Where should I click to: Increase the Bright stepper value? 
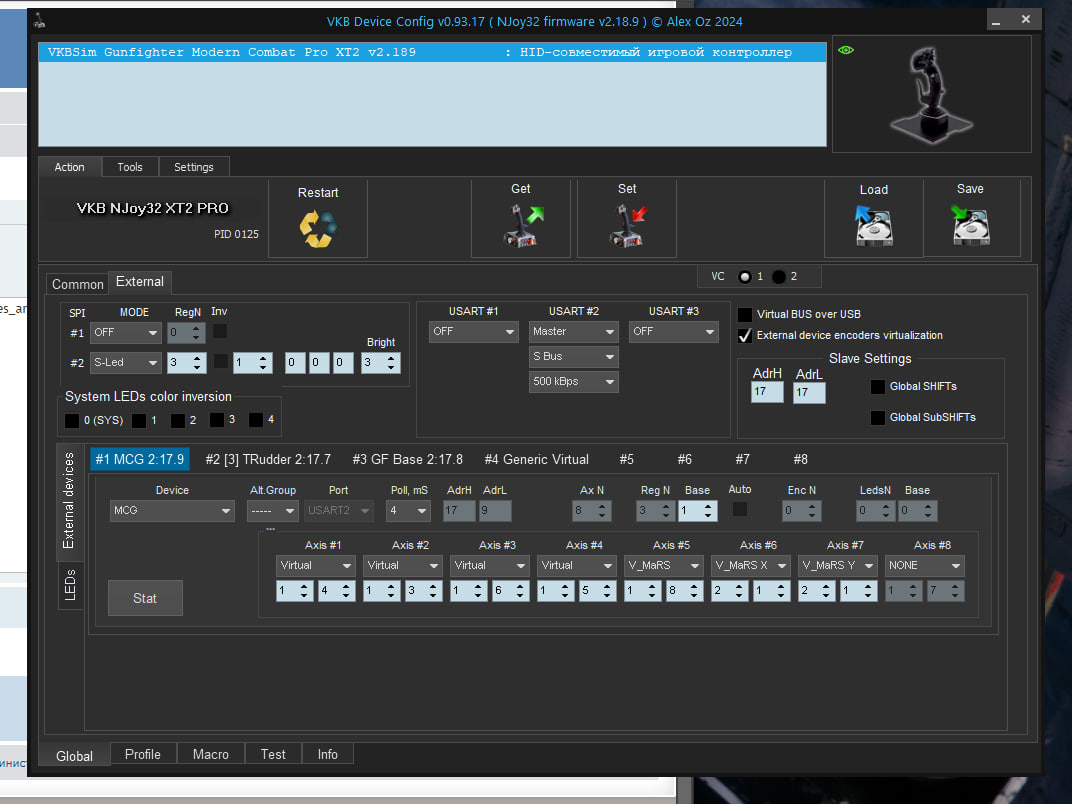click(x=391, y=358)
